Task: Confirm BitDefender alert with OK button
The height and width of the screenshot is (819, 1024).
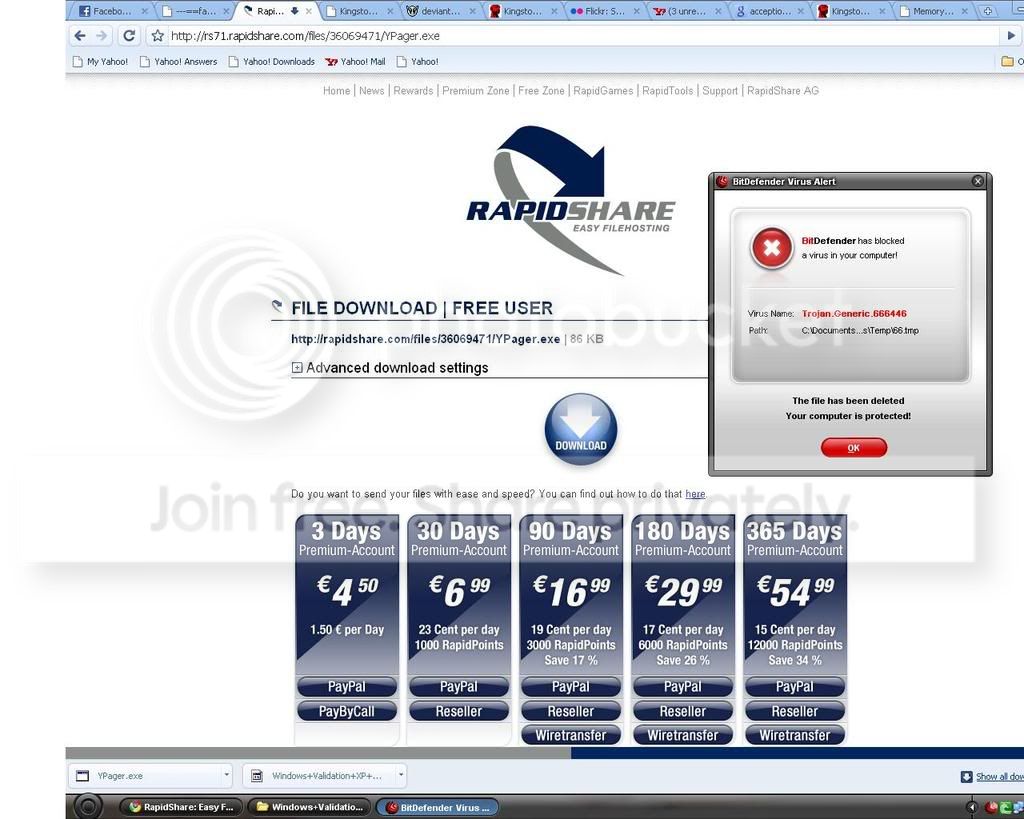Action: click(854, 448)
